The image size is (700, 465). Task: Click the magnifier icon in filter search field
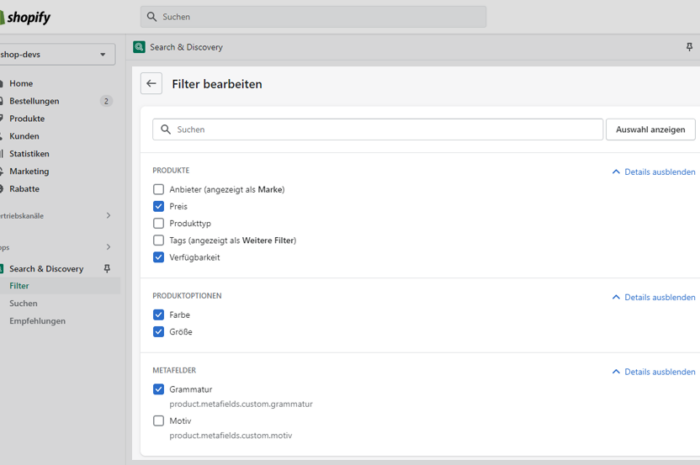click(x=166, y=129)
